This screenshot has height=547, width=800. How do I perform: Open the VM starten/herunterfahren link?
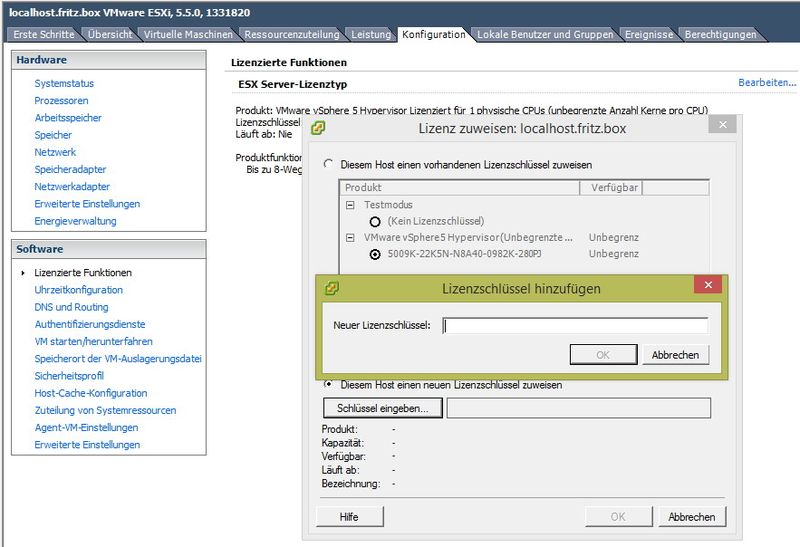click(x=93, y=341)
